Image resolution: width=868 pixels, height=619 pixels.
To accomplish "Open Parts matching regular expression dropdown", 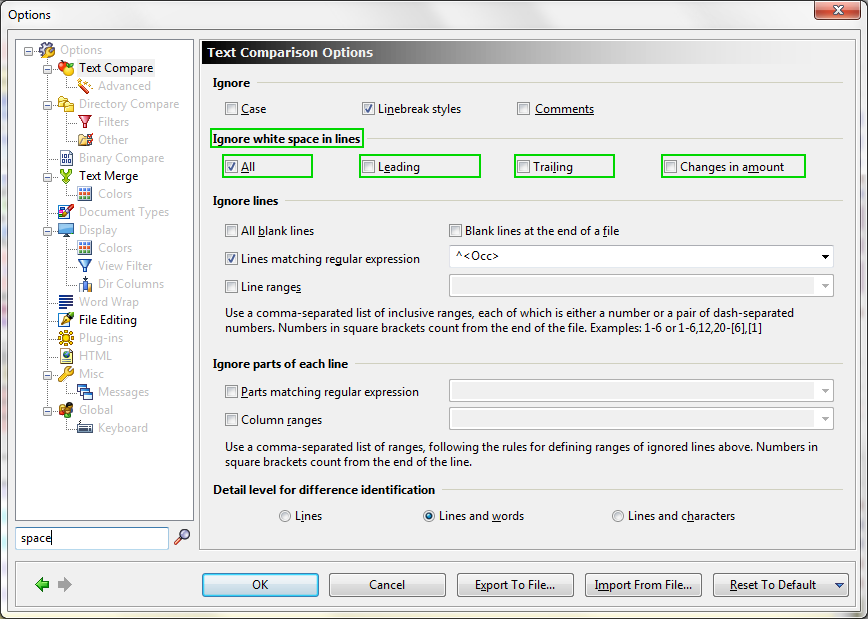I will (825, 391).
